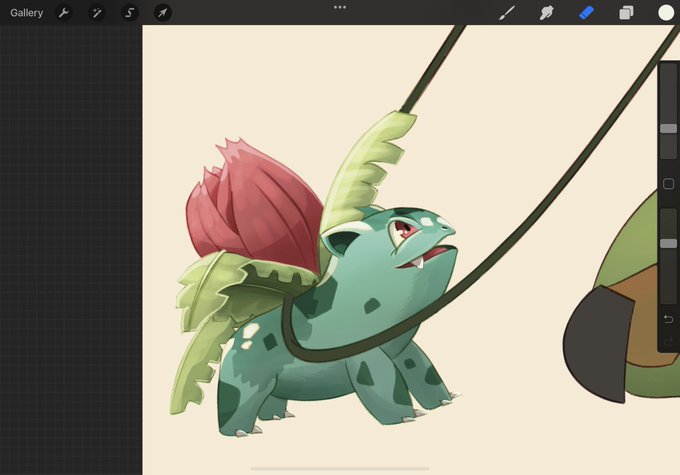Image resolution: width=680 pixels, height=475 pixels.
Task: Open the Gallery view
Action: pyautogui.click(x=26, y=13)
